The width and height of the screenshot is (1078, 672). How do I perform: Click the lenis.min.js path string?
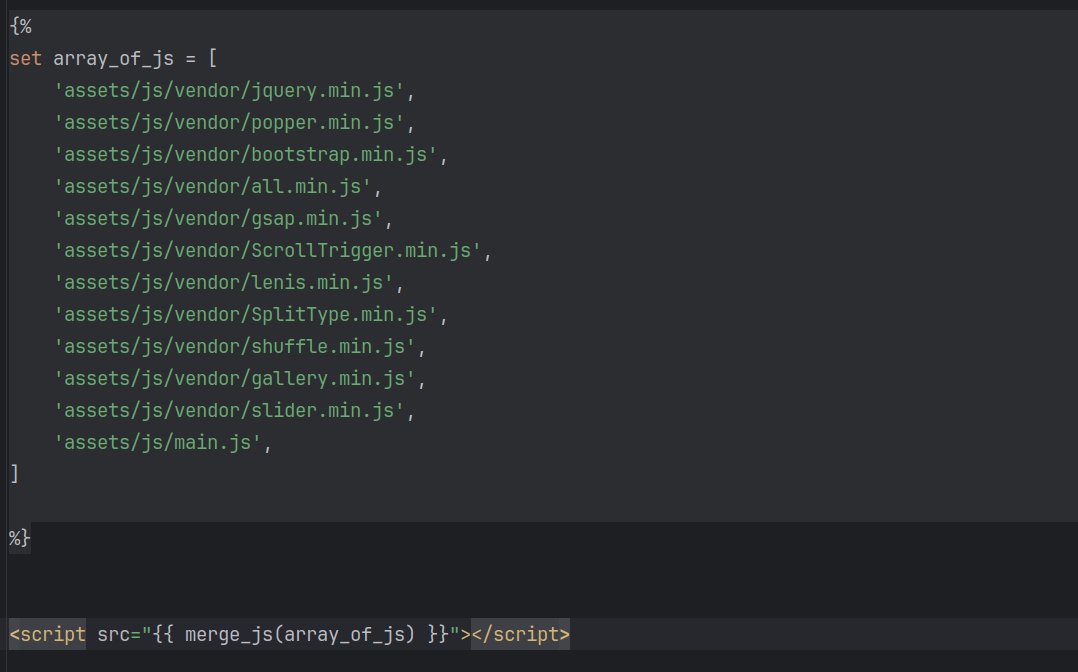tap(223, 283)
